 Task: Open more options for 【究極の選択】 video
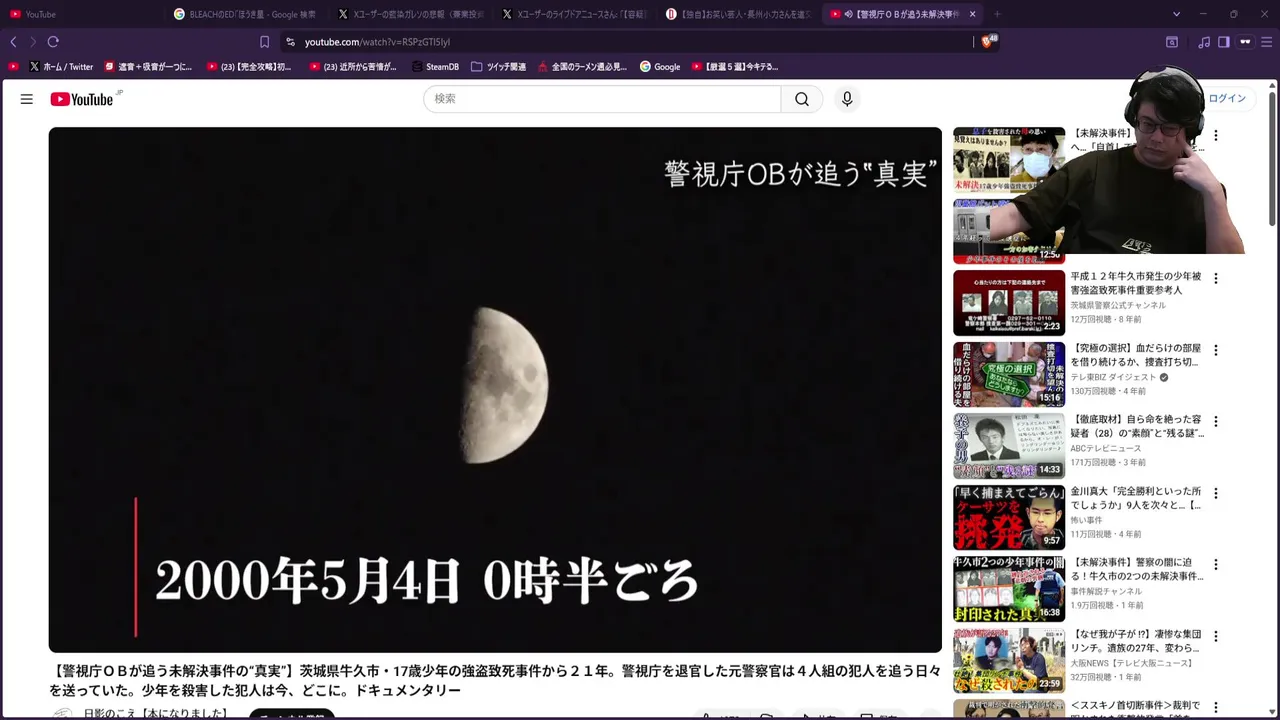tap(1216, 350)
